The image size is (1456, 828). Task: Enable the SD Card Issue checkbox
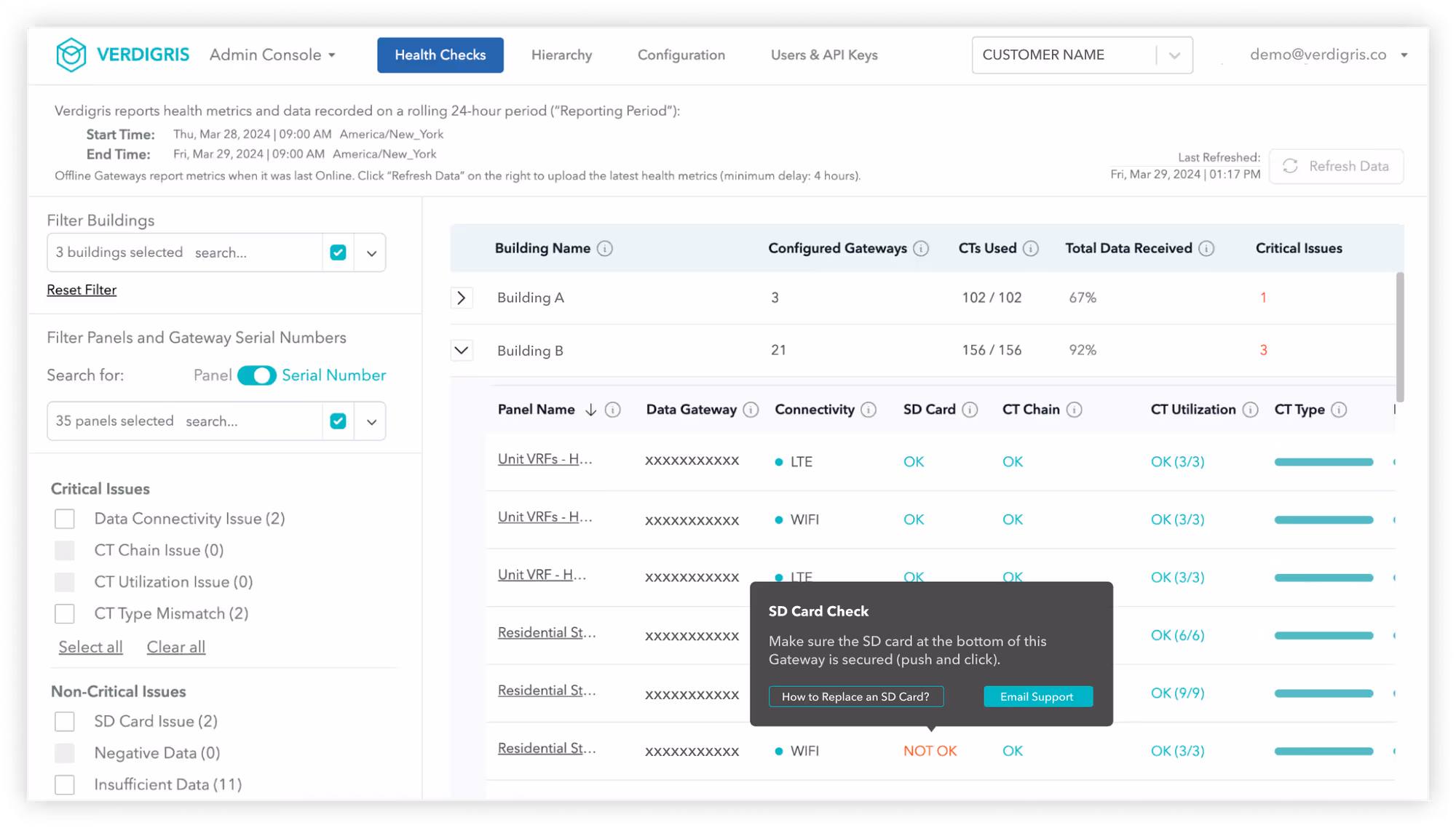[x=65, y=721]
